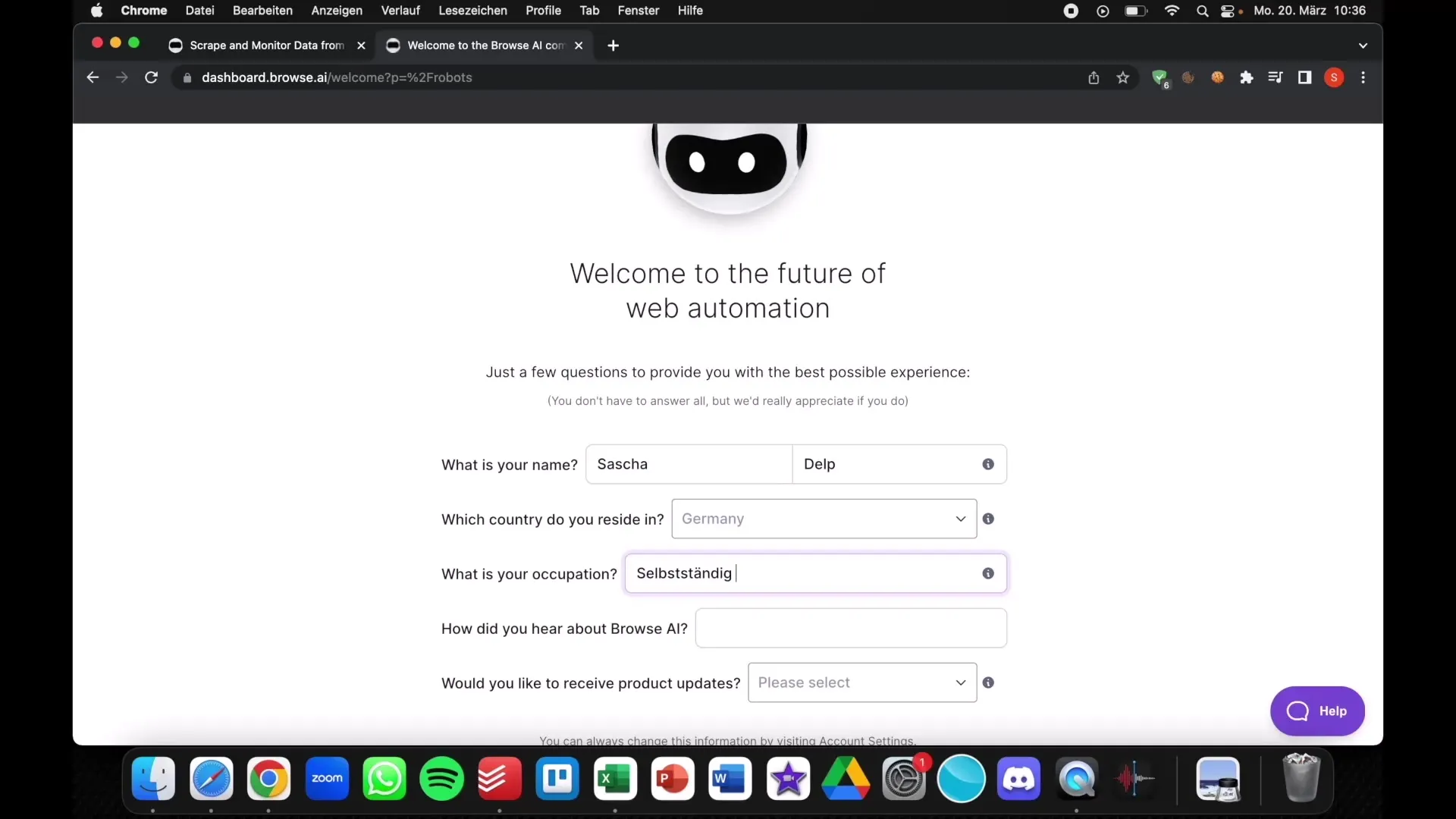Open the share icon in the address bar
1456x819 pixels.
pos(1094,77)
